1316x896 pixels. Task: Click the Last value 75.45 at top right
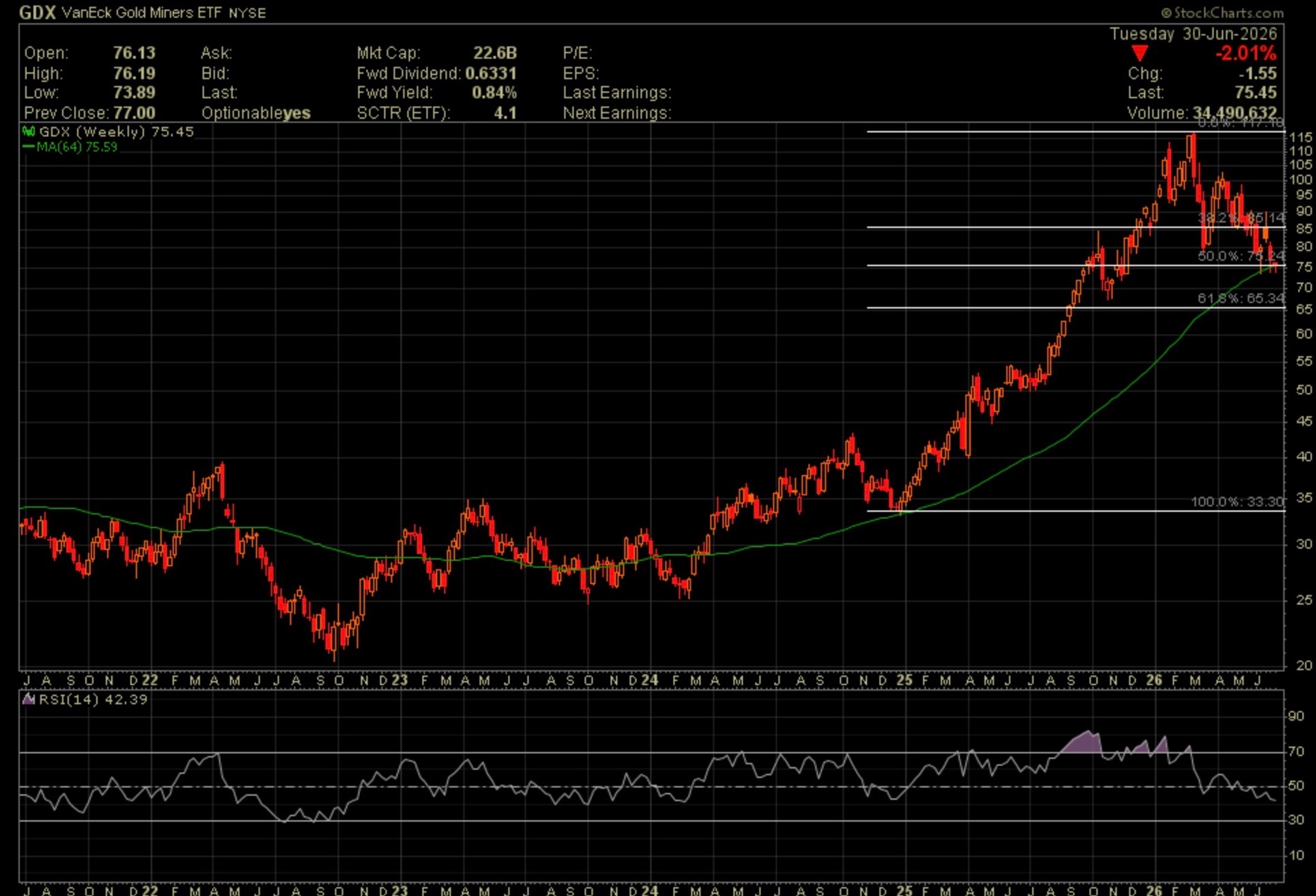(1256, 93)
